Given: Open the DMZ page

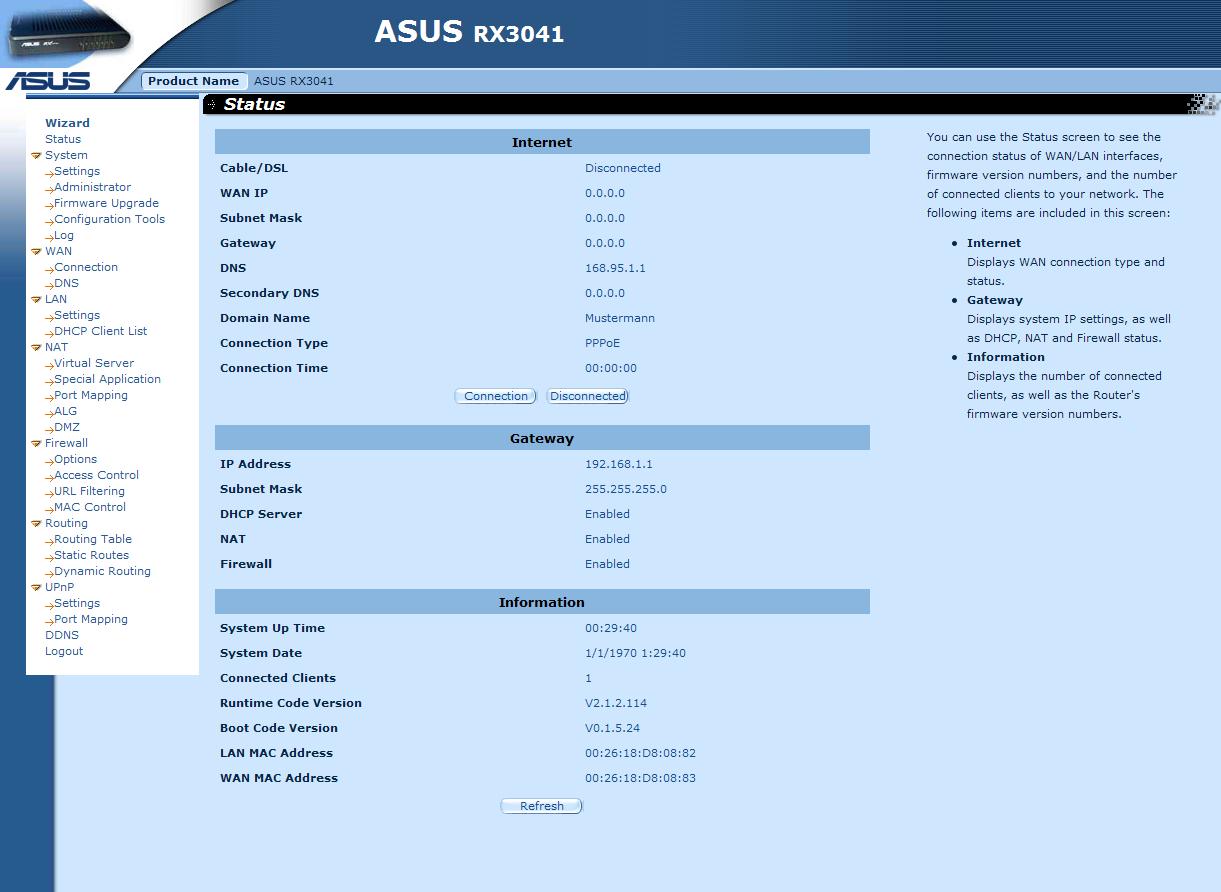Looking at the screenshot, I should tap(67, 427).
